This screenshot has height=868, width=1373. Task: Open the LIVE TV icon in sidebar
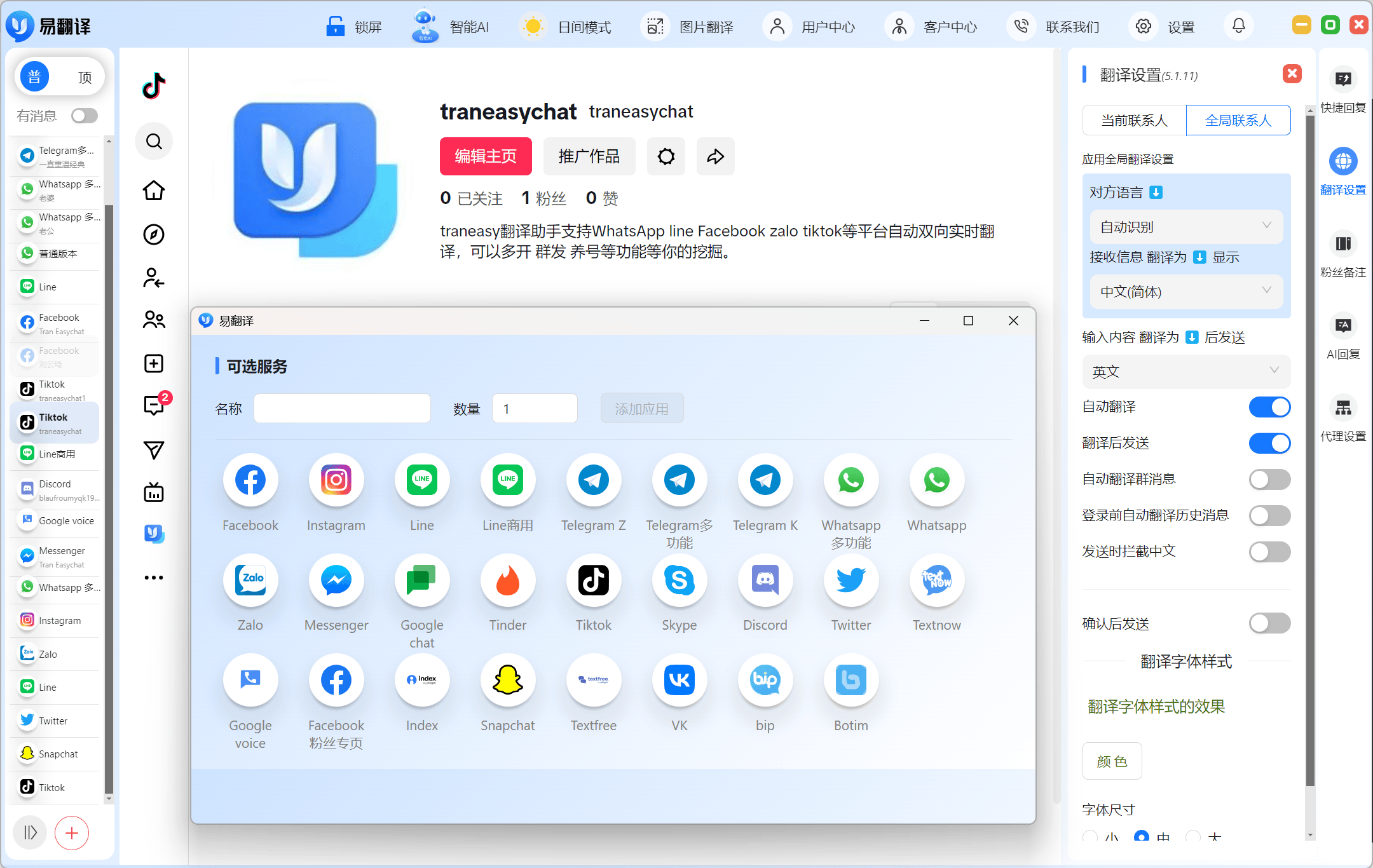pyautogui.click(x=154, y=492)
